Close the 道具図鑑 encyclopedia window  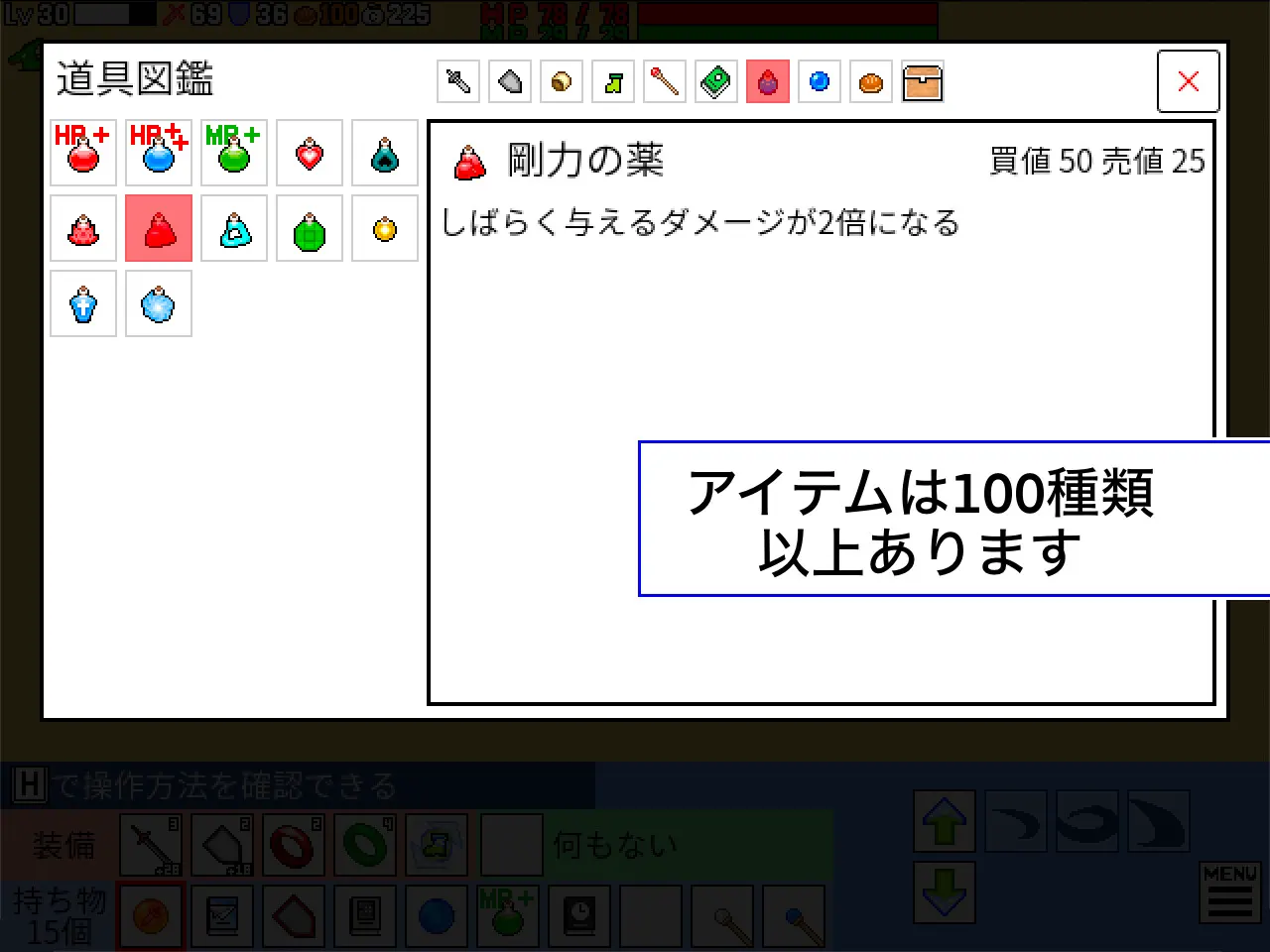click(x=1189, y=81)
